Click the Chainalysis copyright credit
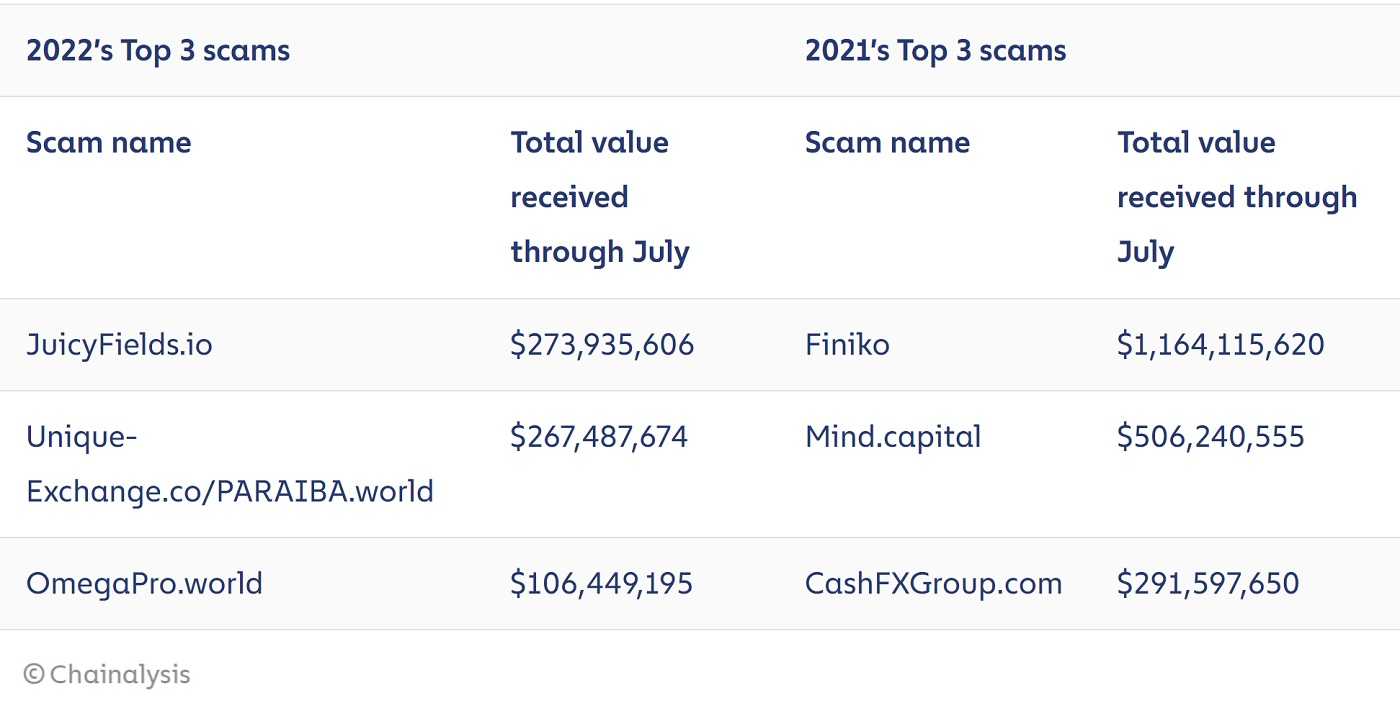This screenshot has height=707, width=1400. click(x=107, y=674)
